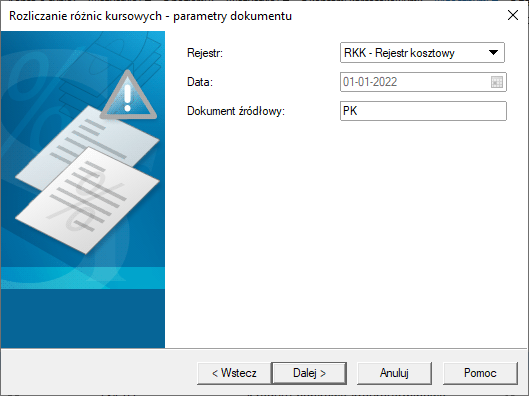Go back with the Wstecz button
Screen dimensions: 529x396
coord(234,373)
